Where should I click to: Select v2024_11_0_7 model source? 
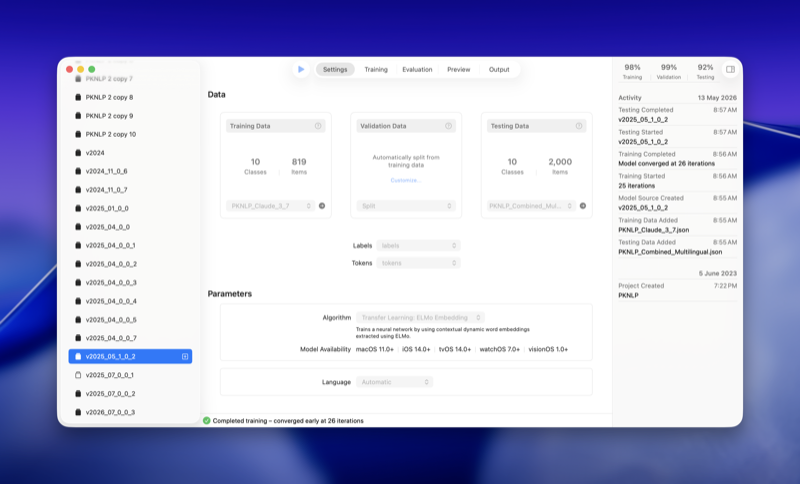coord(130,190)
